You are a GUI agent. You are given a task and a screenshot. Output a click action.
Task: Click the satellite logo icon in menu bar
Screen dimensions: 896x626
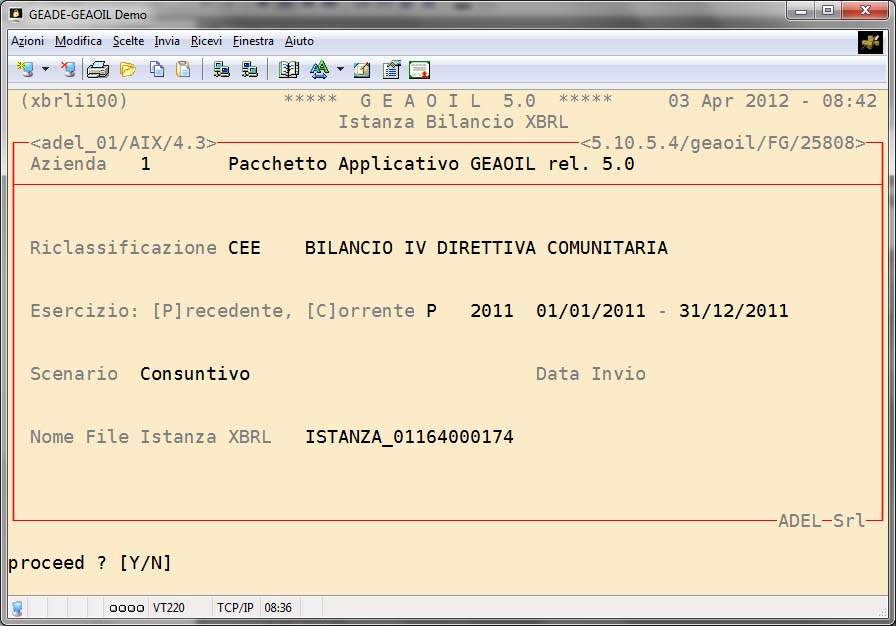pos(870,42)
